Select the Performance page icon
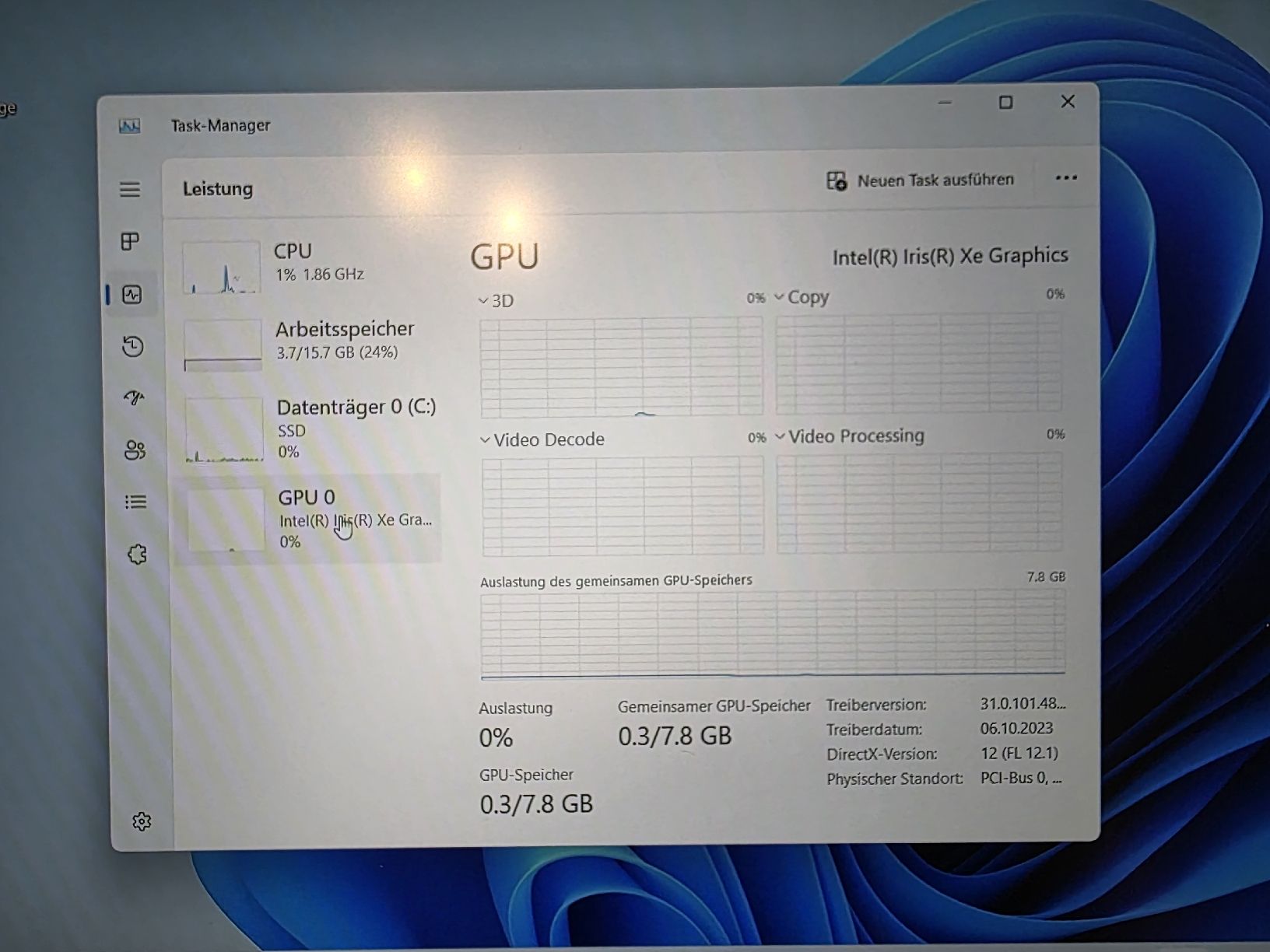The width and height of the screenshot is (1270, 952). (x=132, y=295)
